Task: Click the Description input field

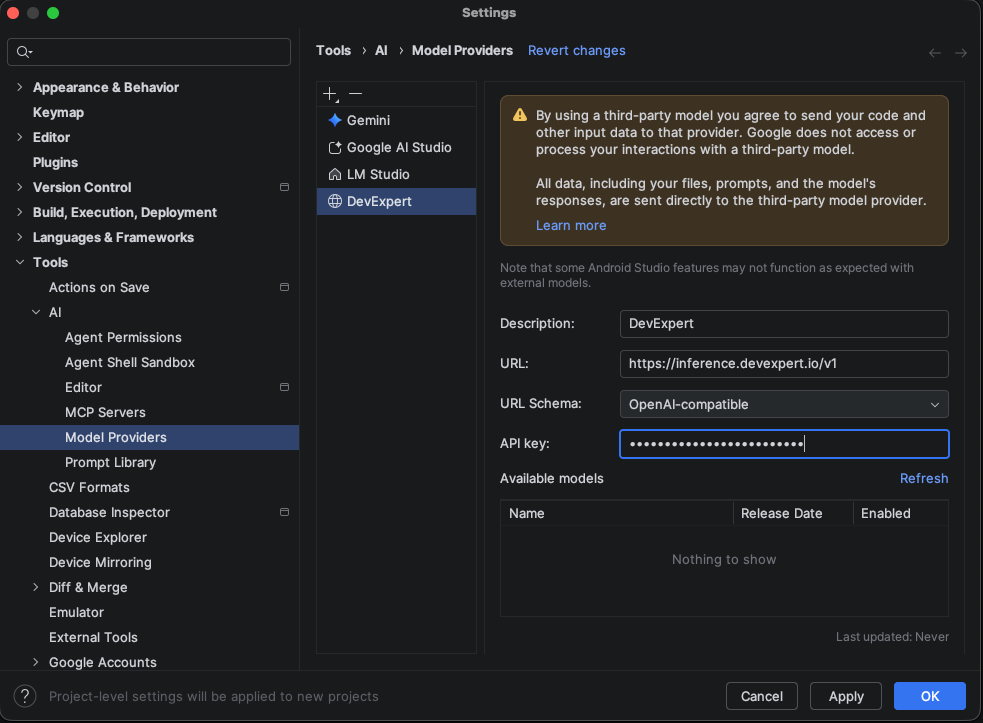Action: tap(784, 324)
